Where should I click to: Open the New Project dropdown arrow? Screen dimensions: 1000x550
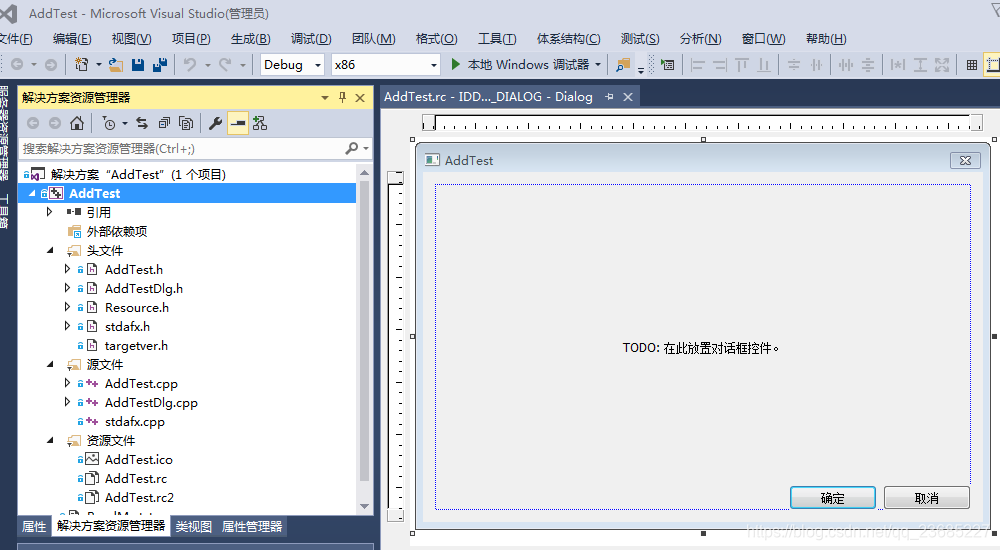point(98,64)
